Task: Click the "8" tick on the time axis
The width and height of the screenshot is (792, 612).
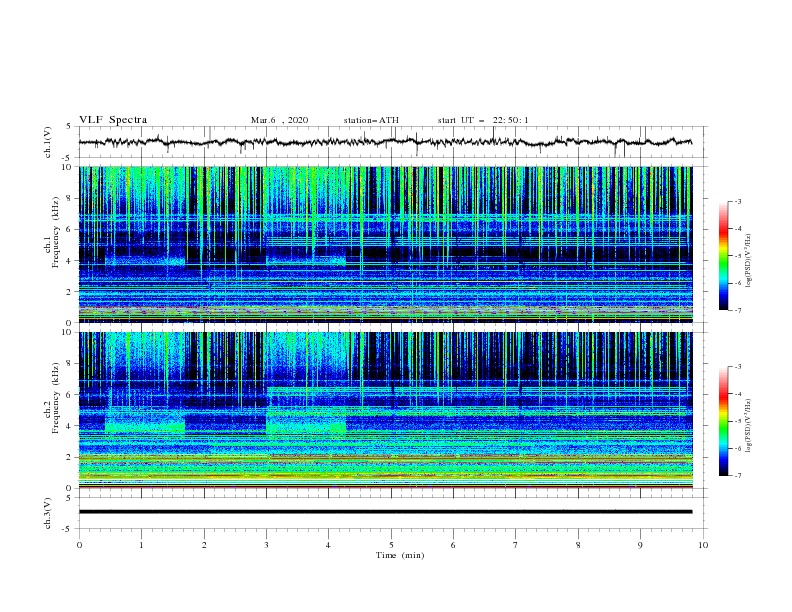Action: (x=578, y=545)
